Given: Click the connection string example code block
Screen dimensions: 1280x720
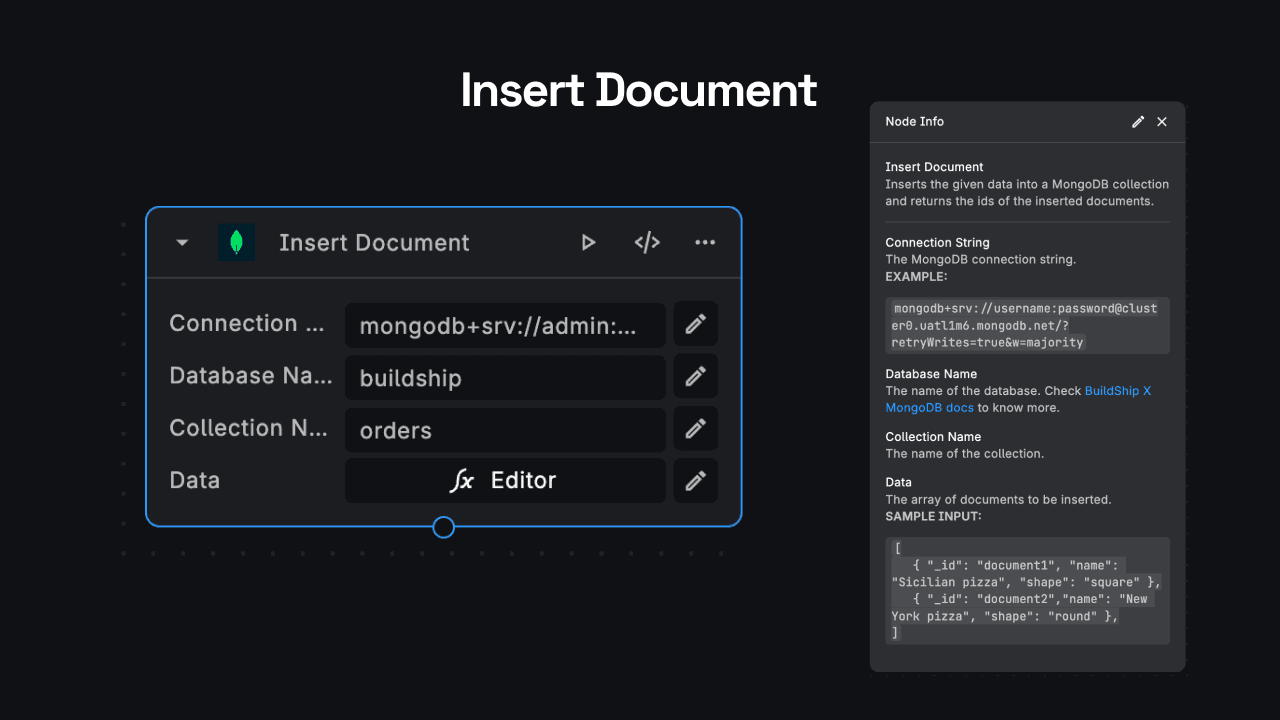Looking at the screenshot, I should 1026,326.
